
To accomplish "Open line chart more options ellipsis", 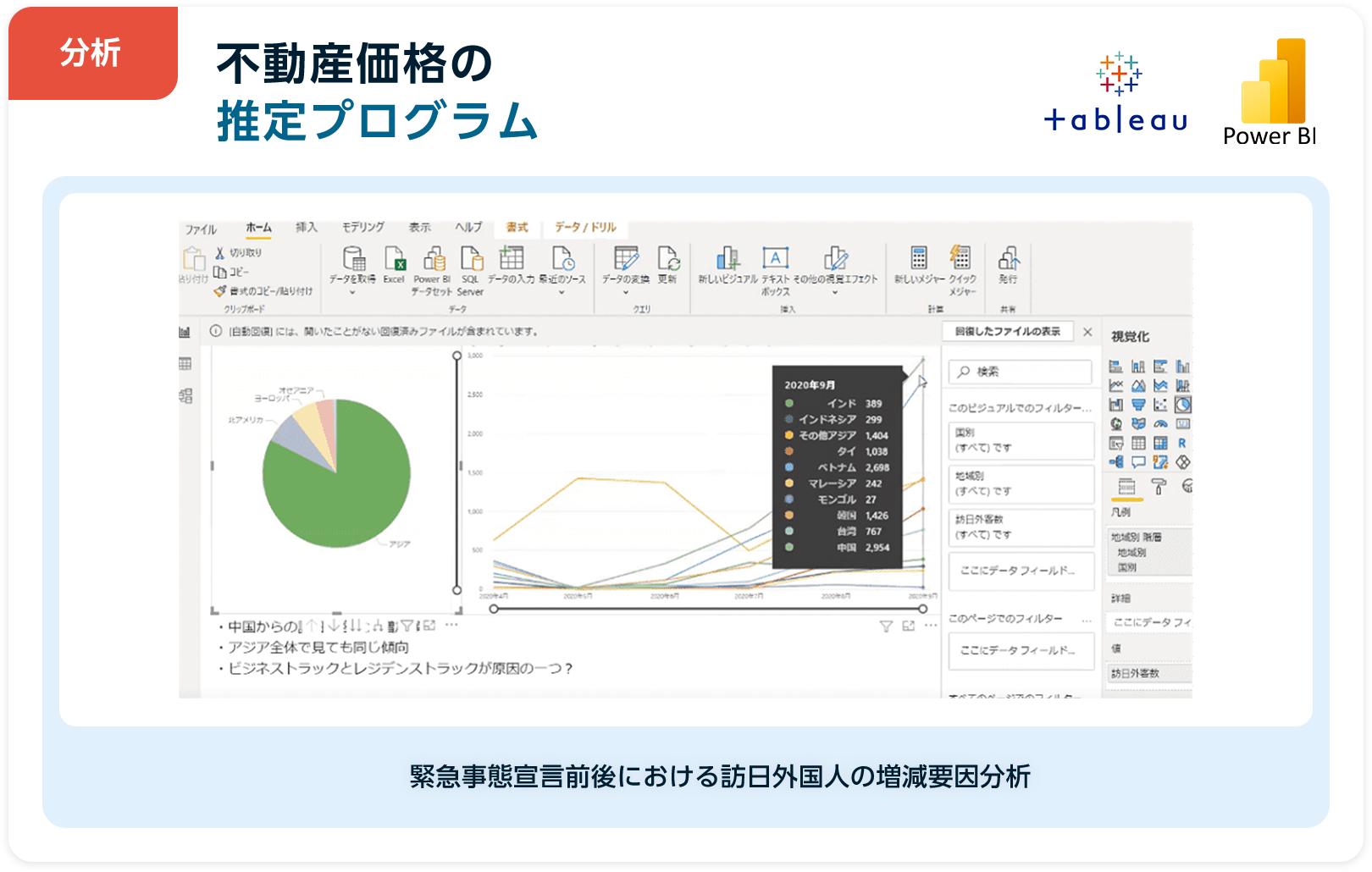I will tap(931, 626).
